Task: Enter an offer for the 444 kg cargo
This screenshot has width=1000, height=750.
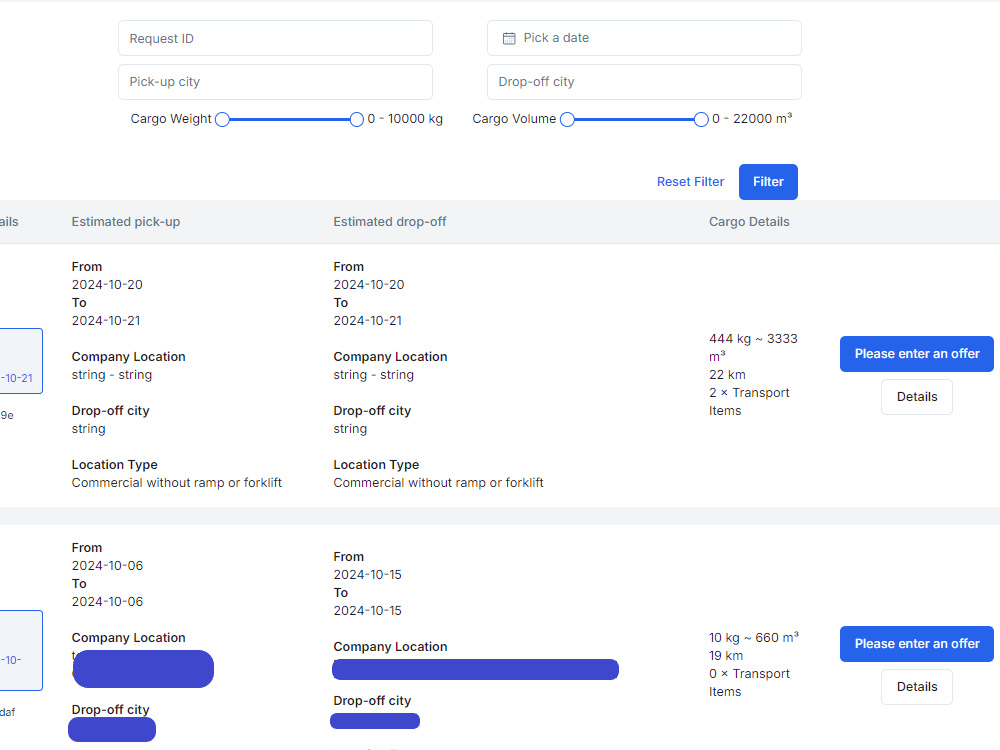Action: (916, 354)
